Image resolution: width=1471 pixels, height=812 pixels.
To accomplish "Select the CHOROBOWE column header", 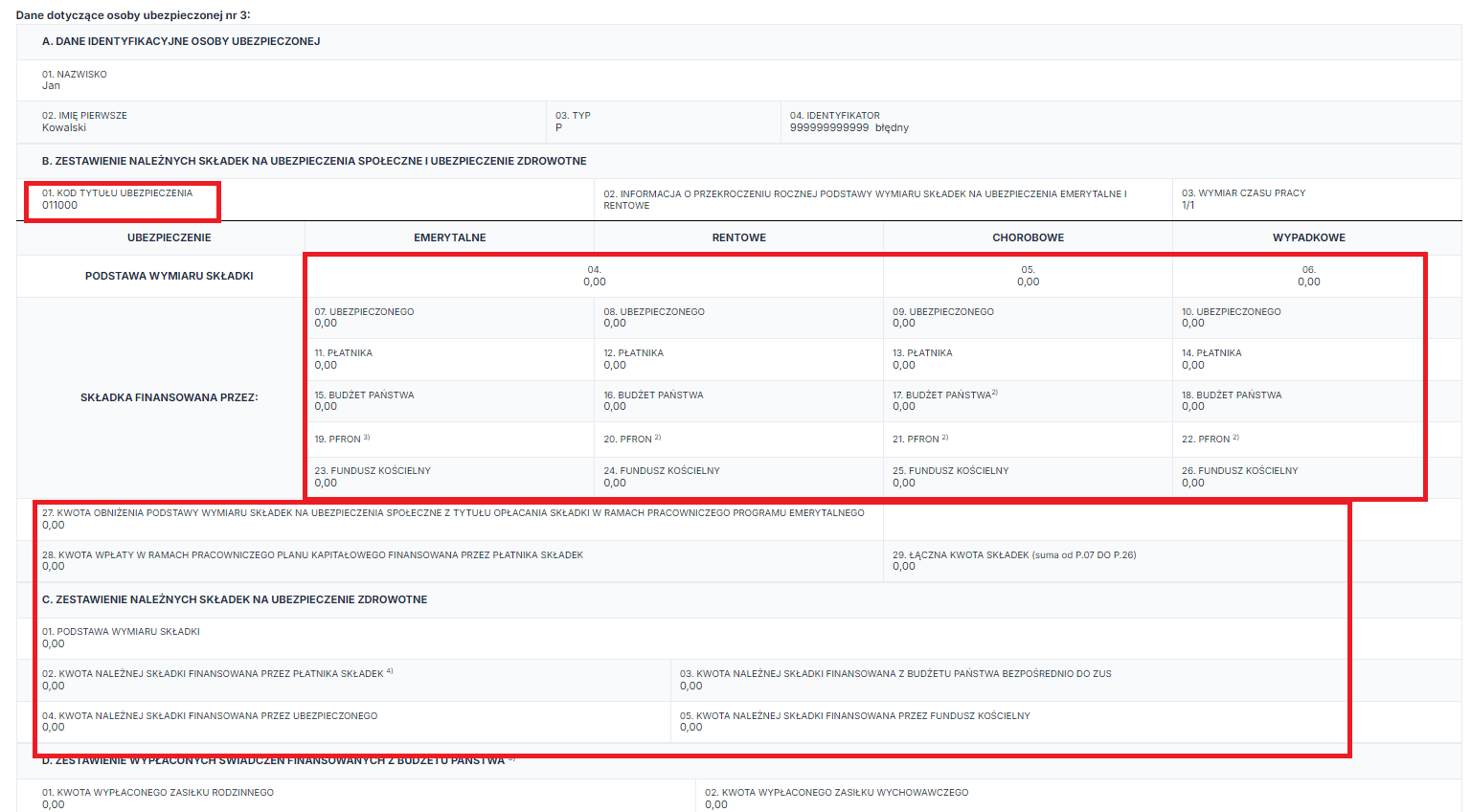I will [x=1028, y=237].
